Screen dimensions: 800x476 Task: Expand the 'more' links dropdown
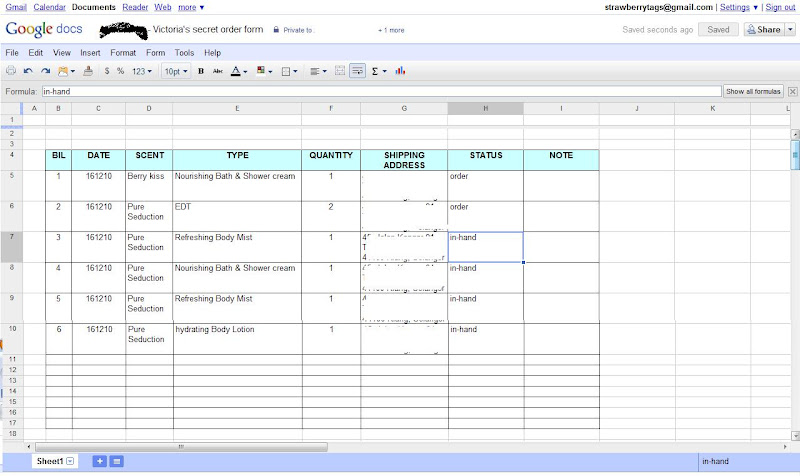point(191,7)
